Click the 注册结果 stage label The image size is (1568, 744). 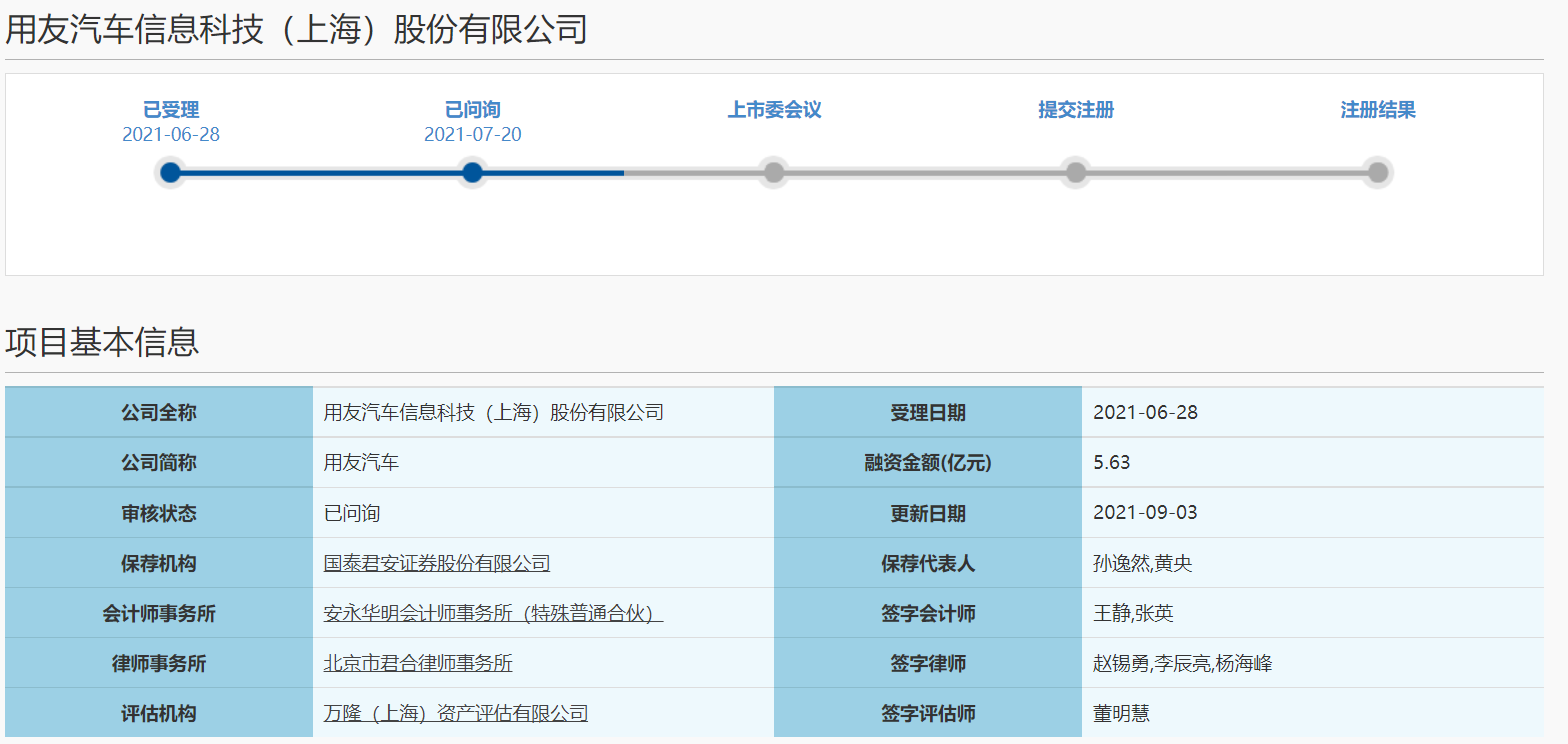(1378, 110)
